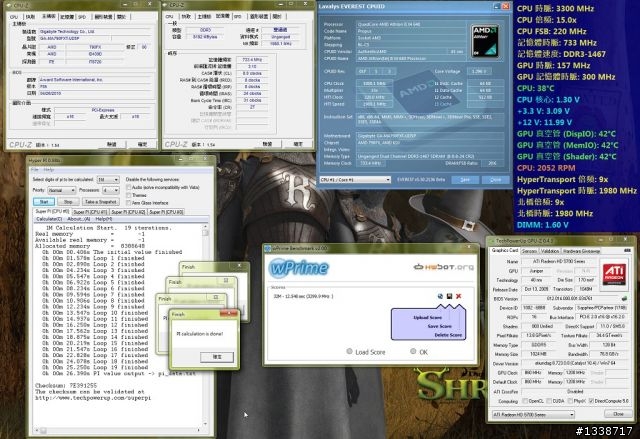Click the BIOS save chip icon in GPU-Z
This screenshot has width=640, height=439.
tap(624, 299)
